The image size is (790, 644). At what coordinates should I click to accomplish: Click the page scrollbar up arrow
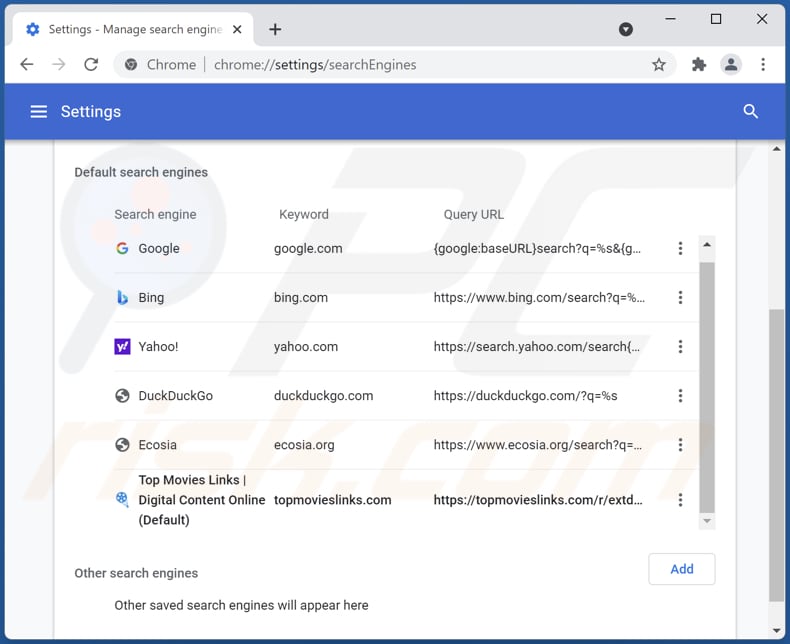pos(776,149)
